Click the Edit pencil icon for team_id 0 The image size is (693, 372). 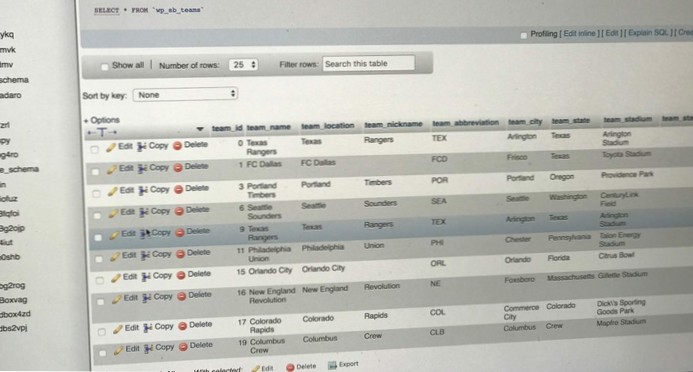111,148
